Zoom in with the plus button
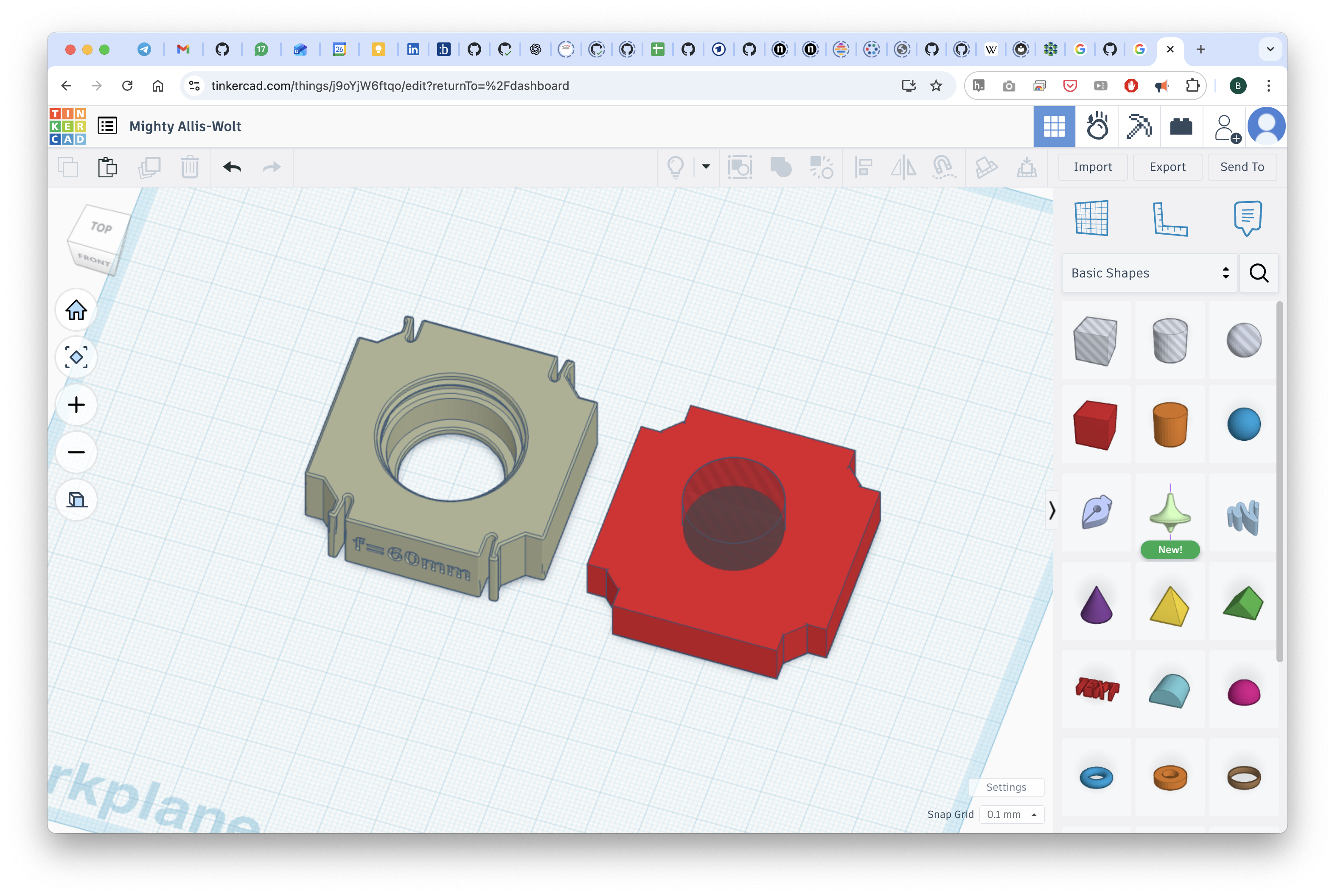The width and height of the screenshot is (1335, 896). [x=76, y=405]
